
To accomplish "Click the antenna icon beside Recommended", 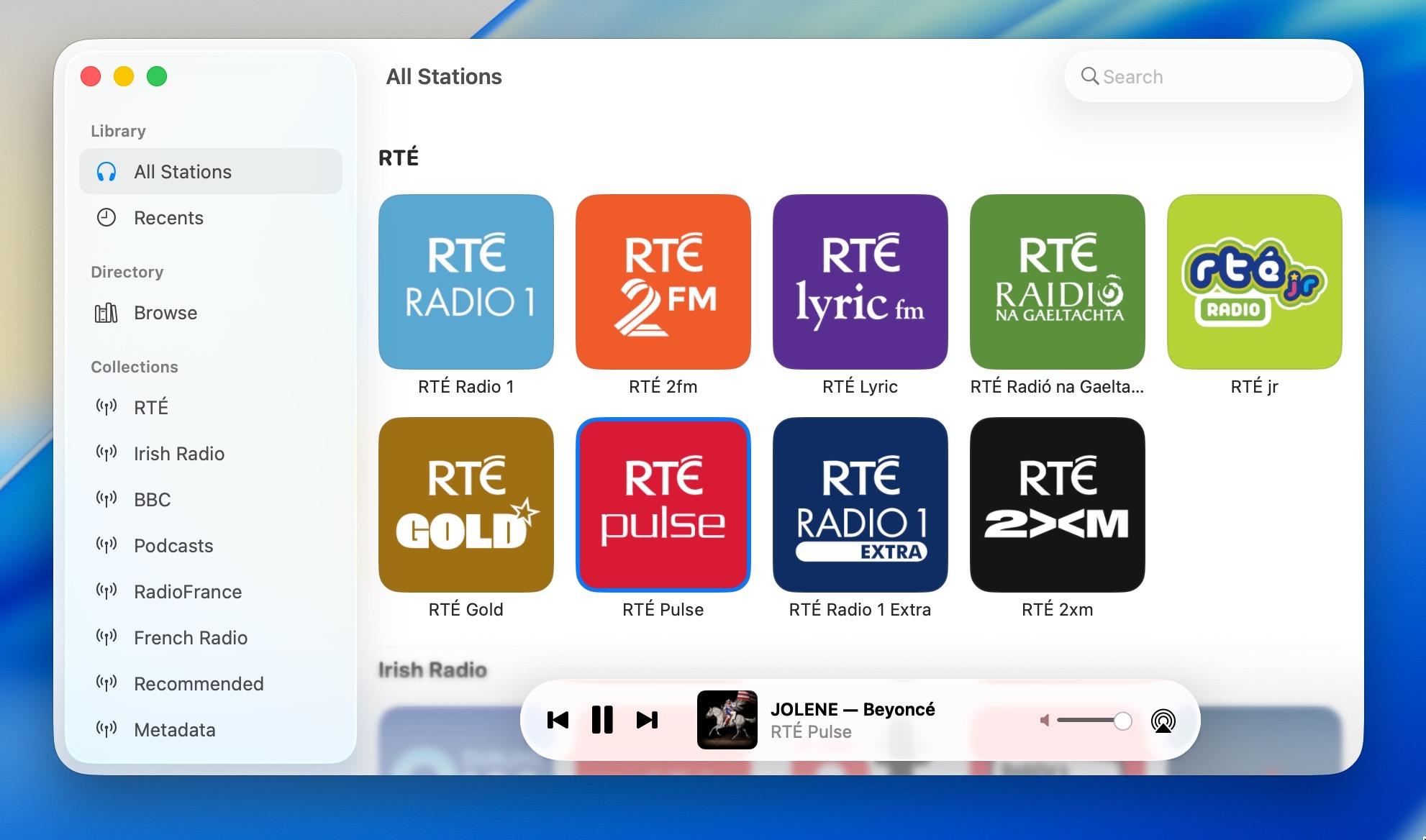I will (106, 684).
